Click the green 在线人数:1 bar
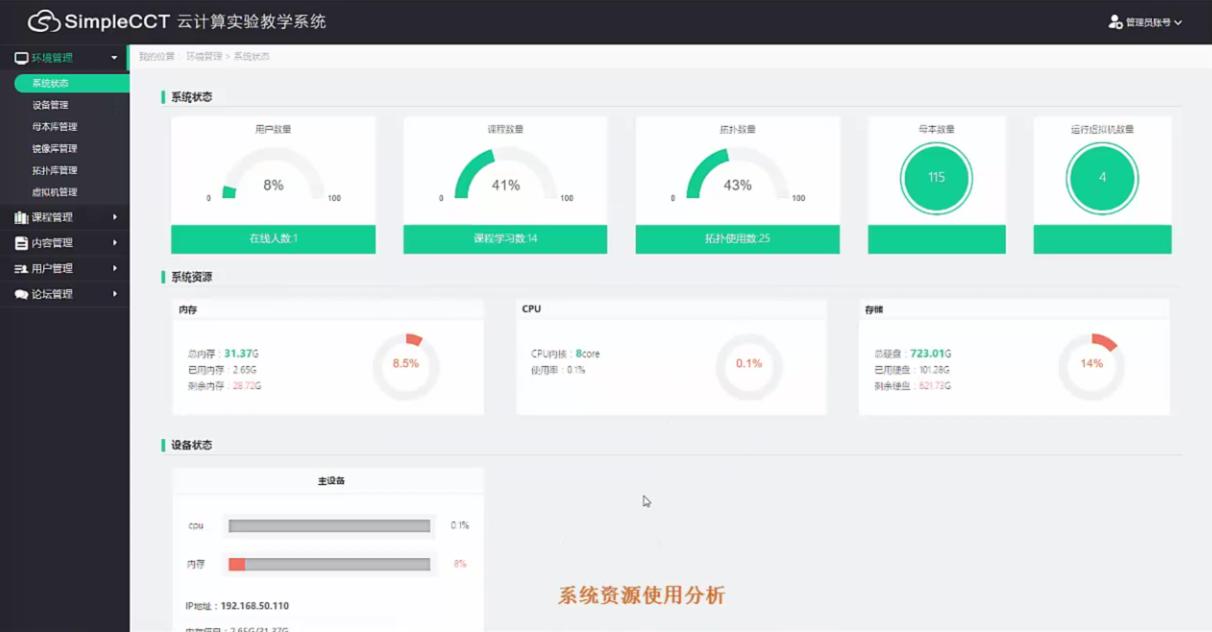Viewport: 1212px width, 632px height. [273, 239]
